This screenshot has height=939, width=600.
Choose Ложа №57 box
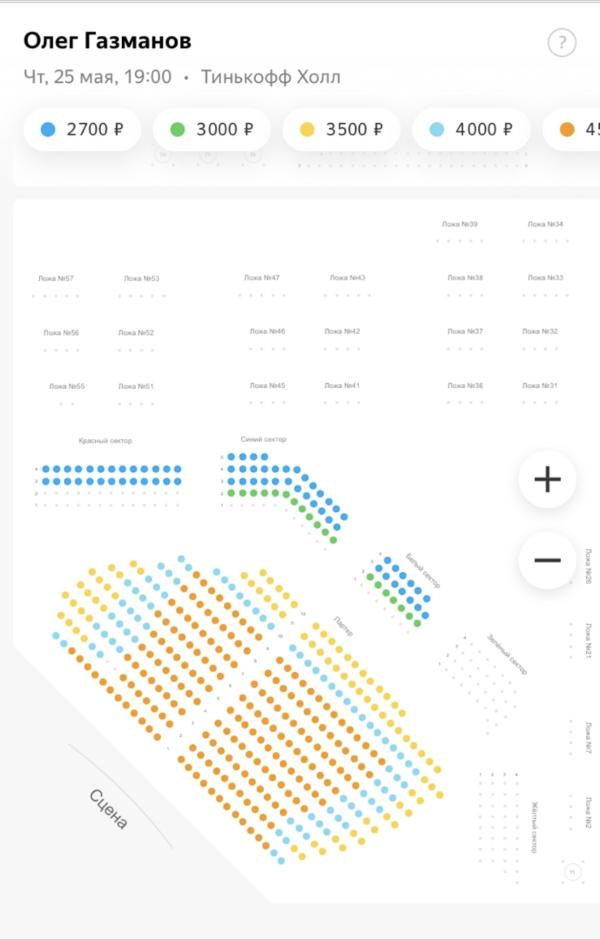tap(56, 278)
